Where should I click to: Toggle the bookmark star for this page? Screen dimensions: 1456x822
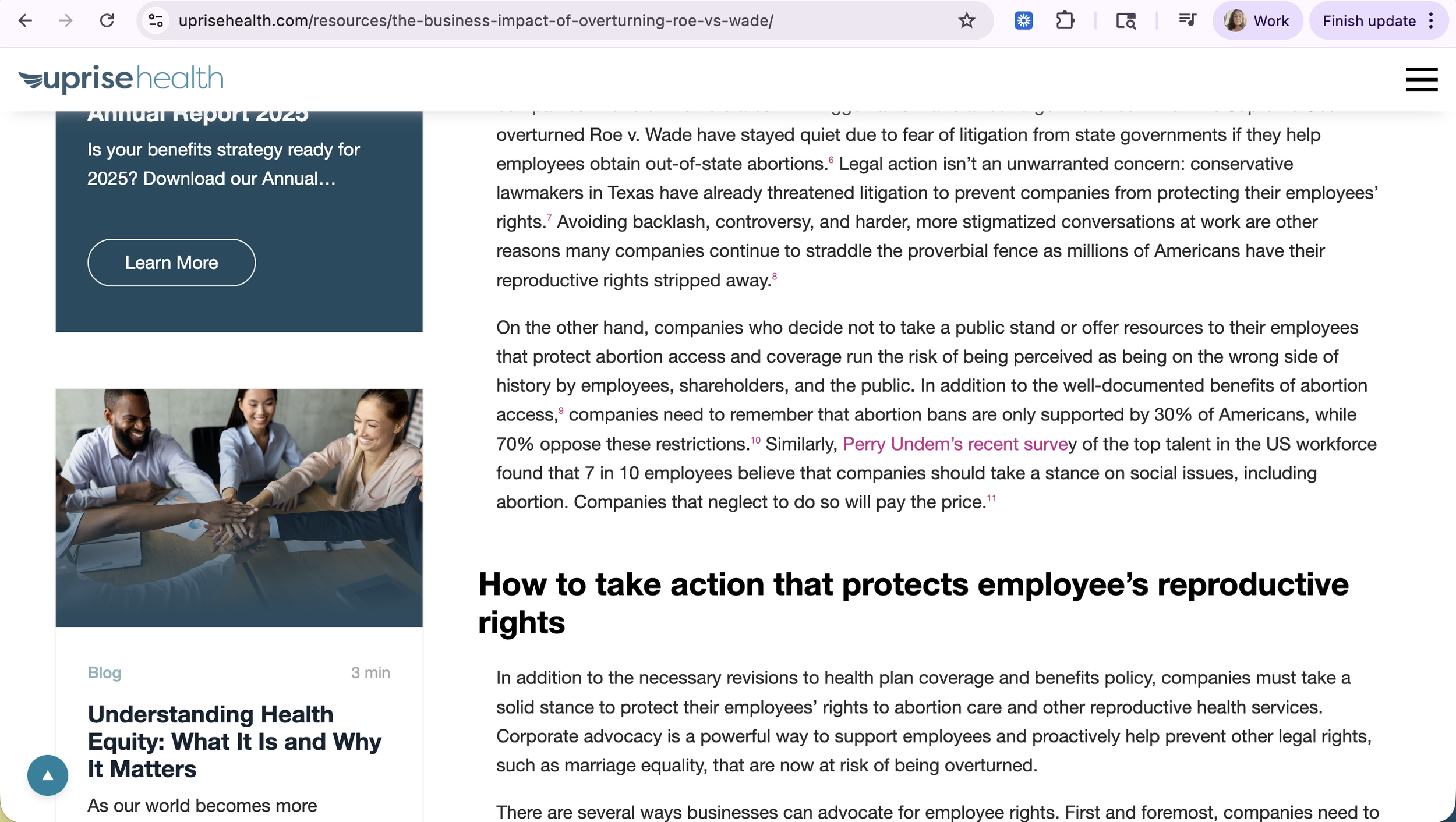click(966, 22)
